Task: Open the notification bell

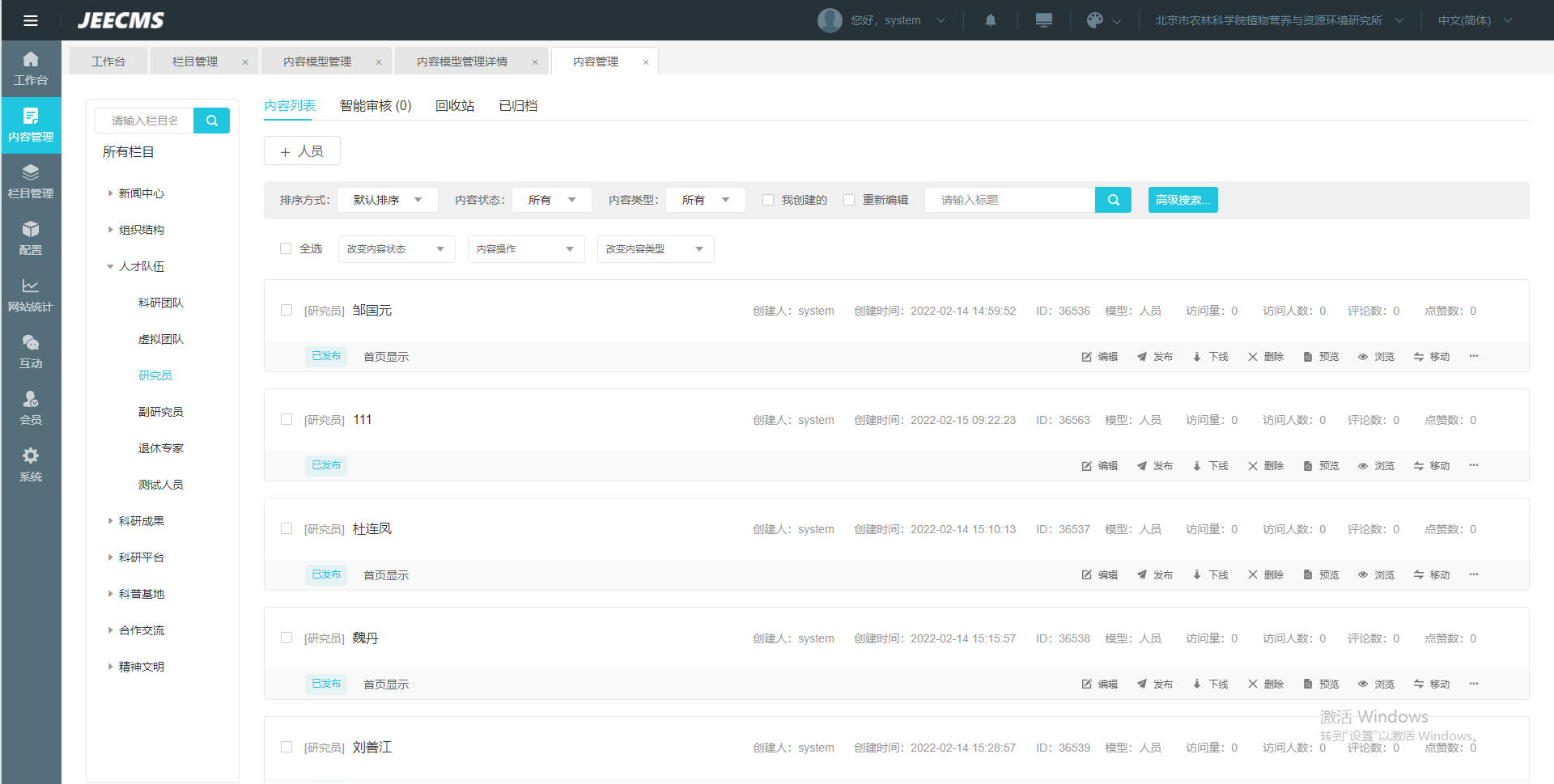Action: click(990, 20)
